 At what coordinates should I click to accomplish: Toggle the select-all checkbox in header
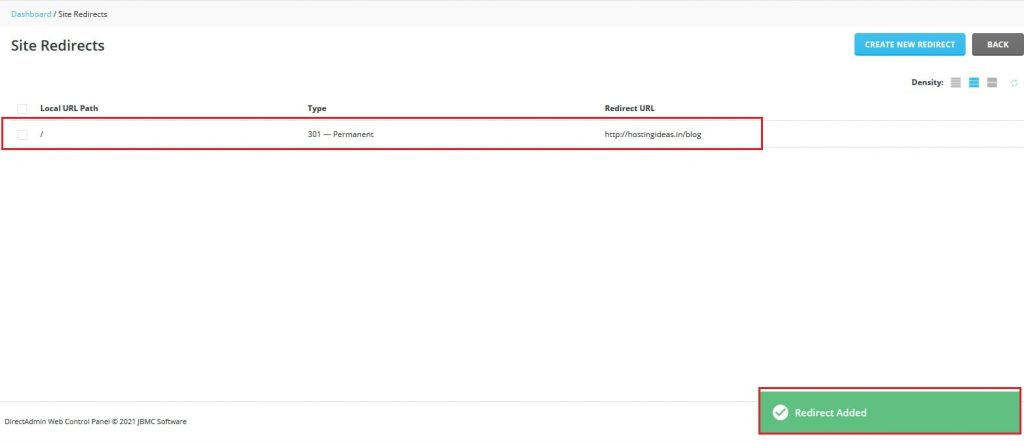click(x=22, y=108)
